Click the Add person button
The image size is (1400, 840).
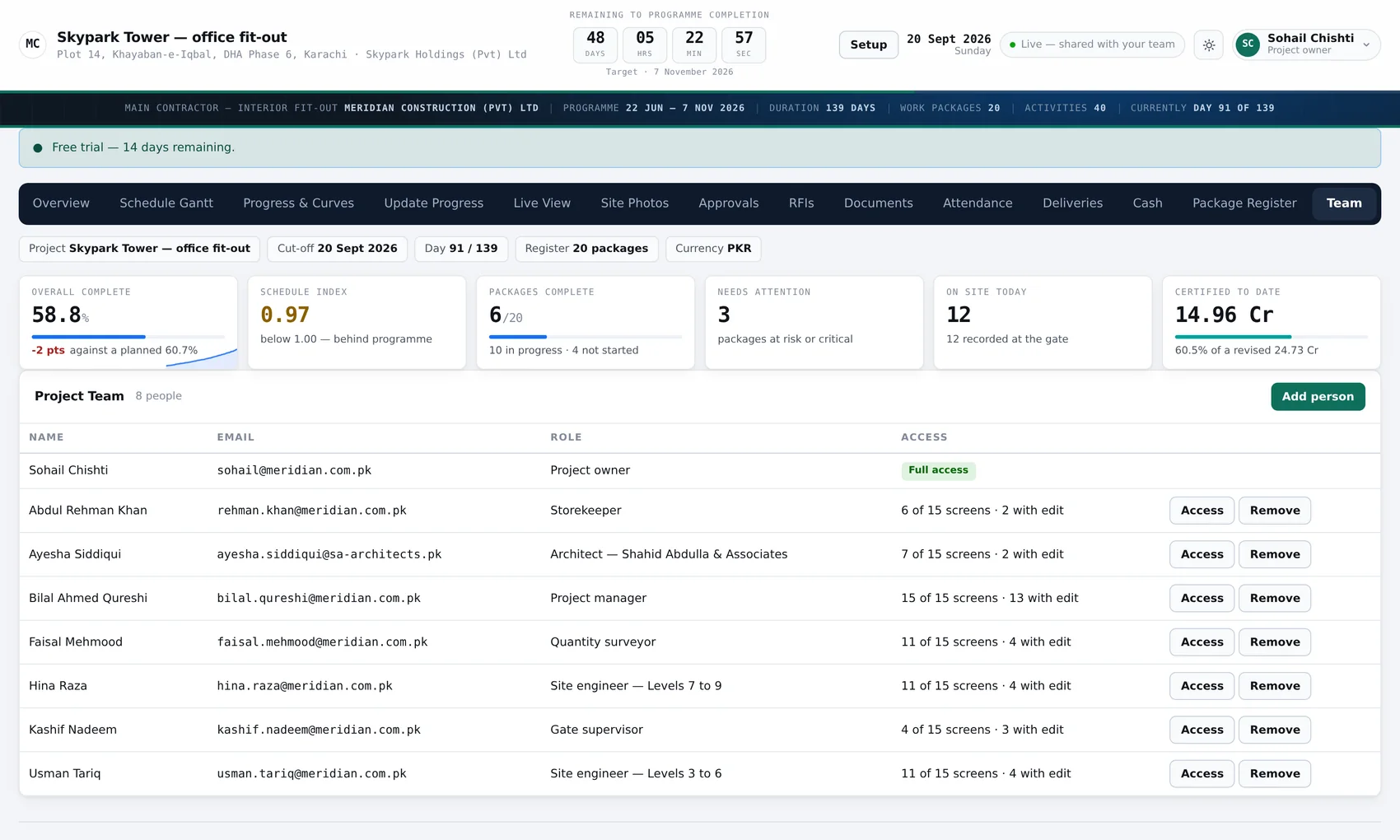[1318, 396]
